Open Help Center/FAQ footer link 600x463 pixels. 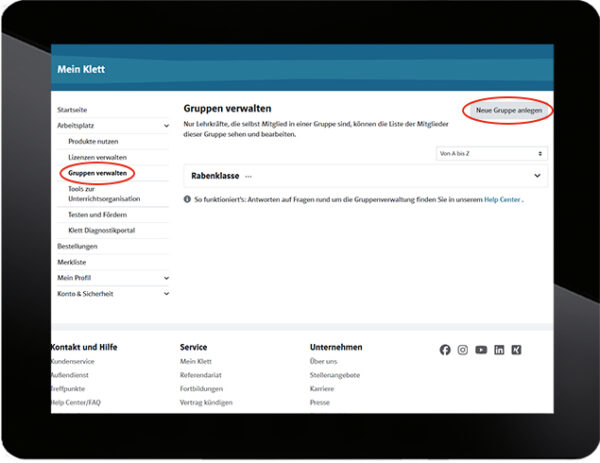75,403
